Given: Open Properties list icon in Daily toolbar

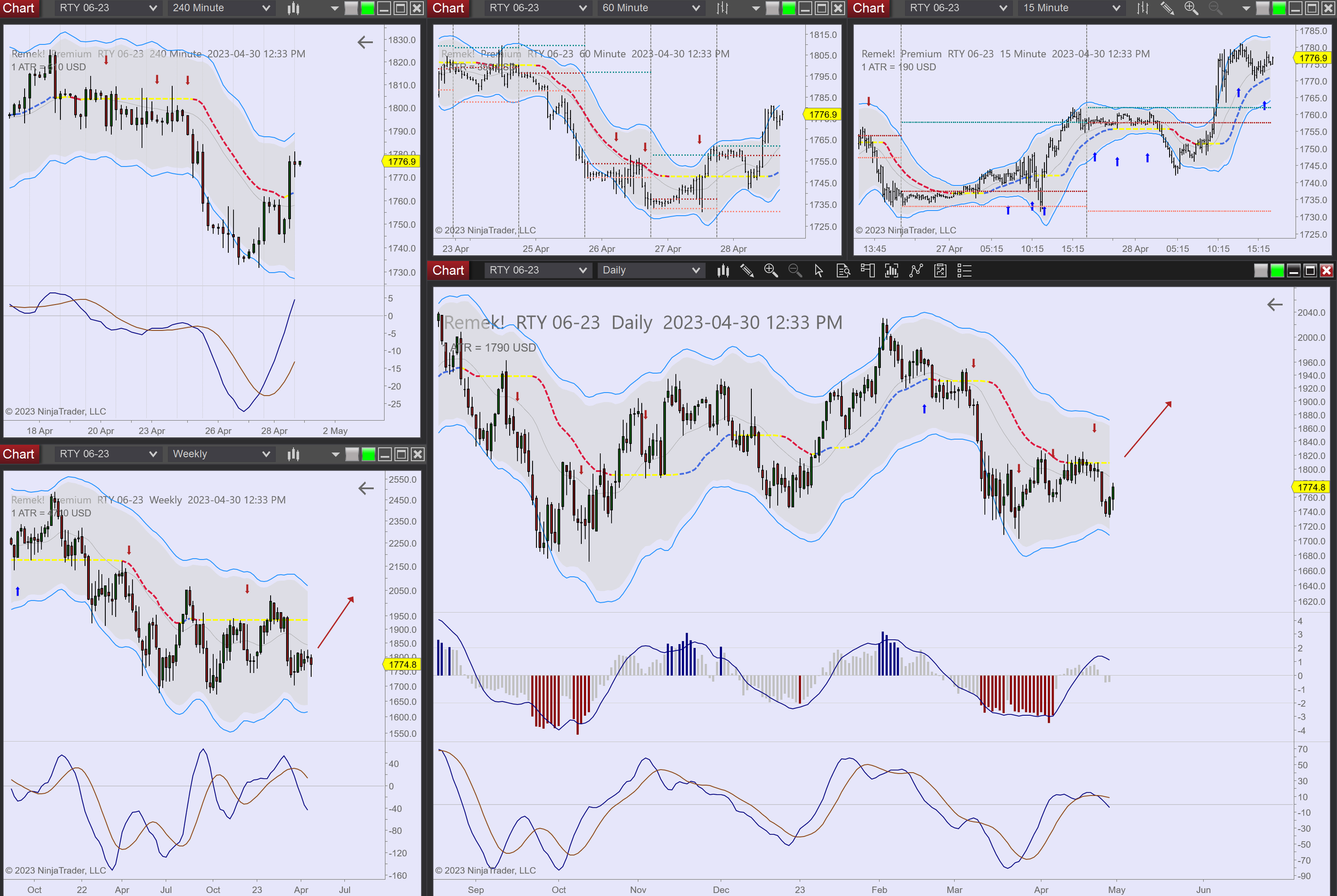Looking at the screenshot, I should click(x=964, y=271).
